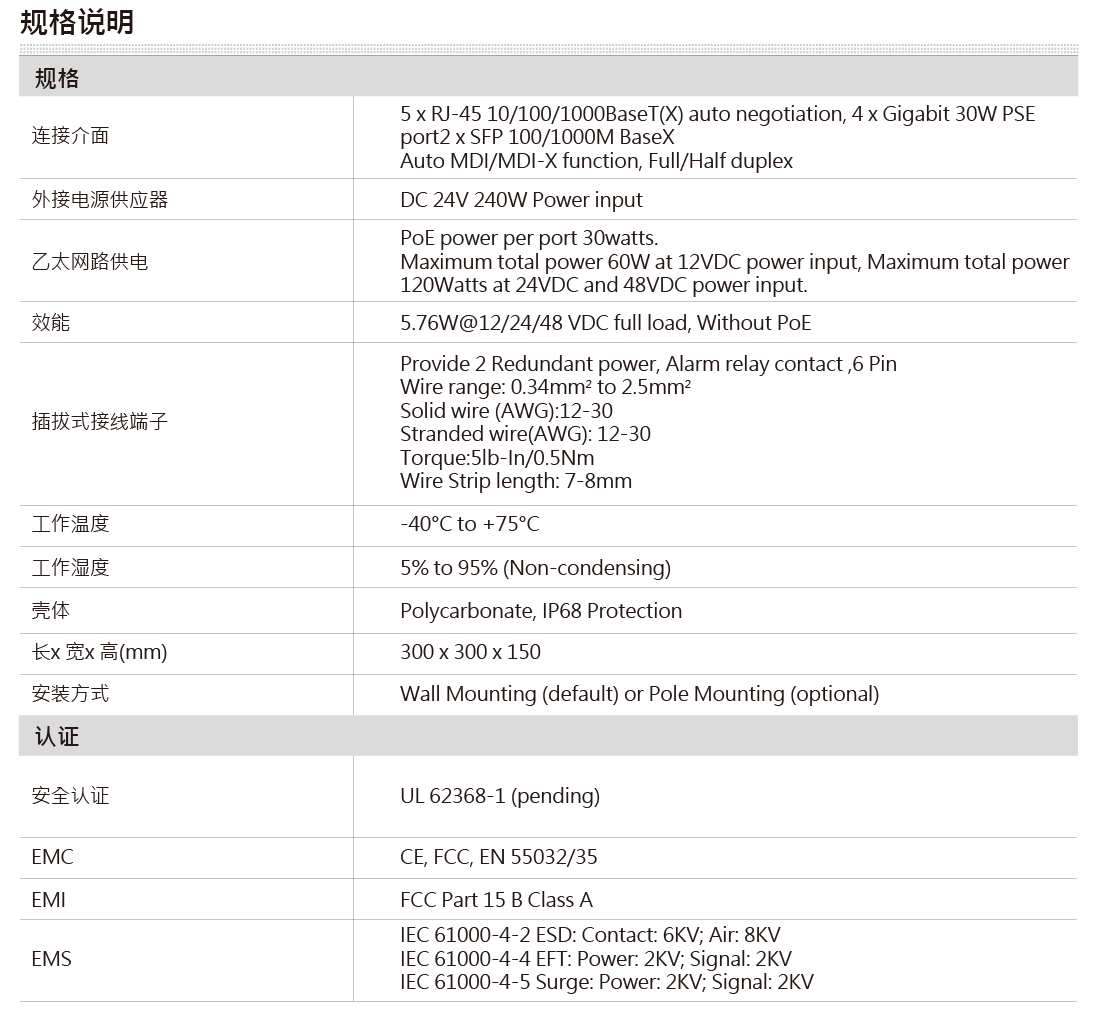
Task: Click the 工作温度 label
Action: 70,524
